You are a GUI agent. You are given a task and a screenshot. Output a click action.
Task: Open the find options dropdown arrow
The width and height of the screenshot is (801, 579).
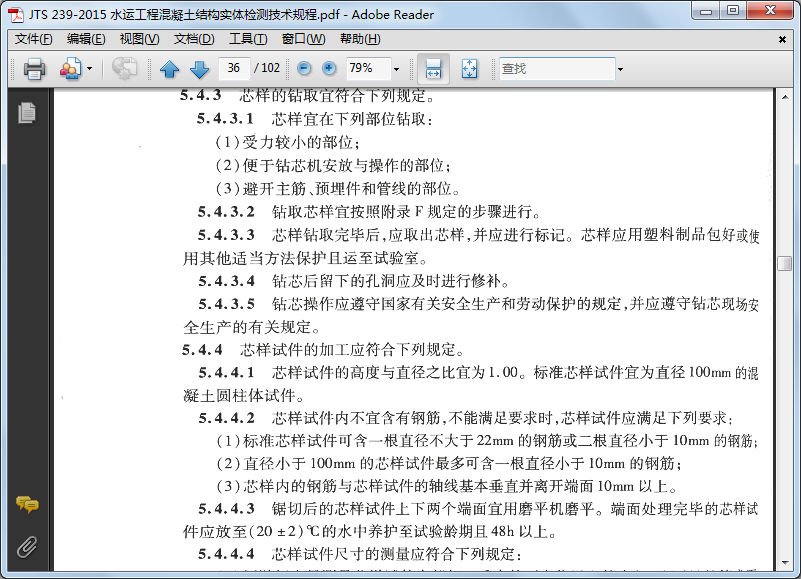coord(620,69)
